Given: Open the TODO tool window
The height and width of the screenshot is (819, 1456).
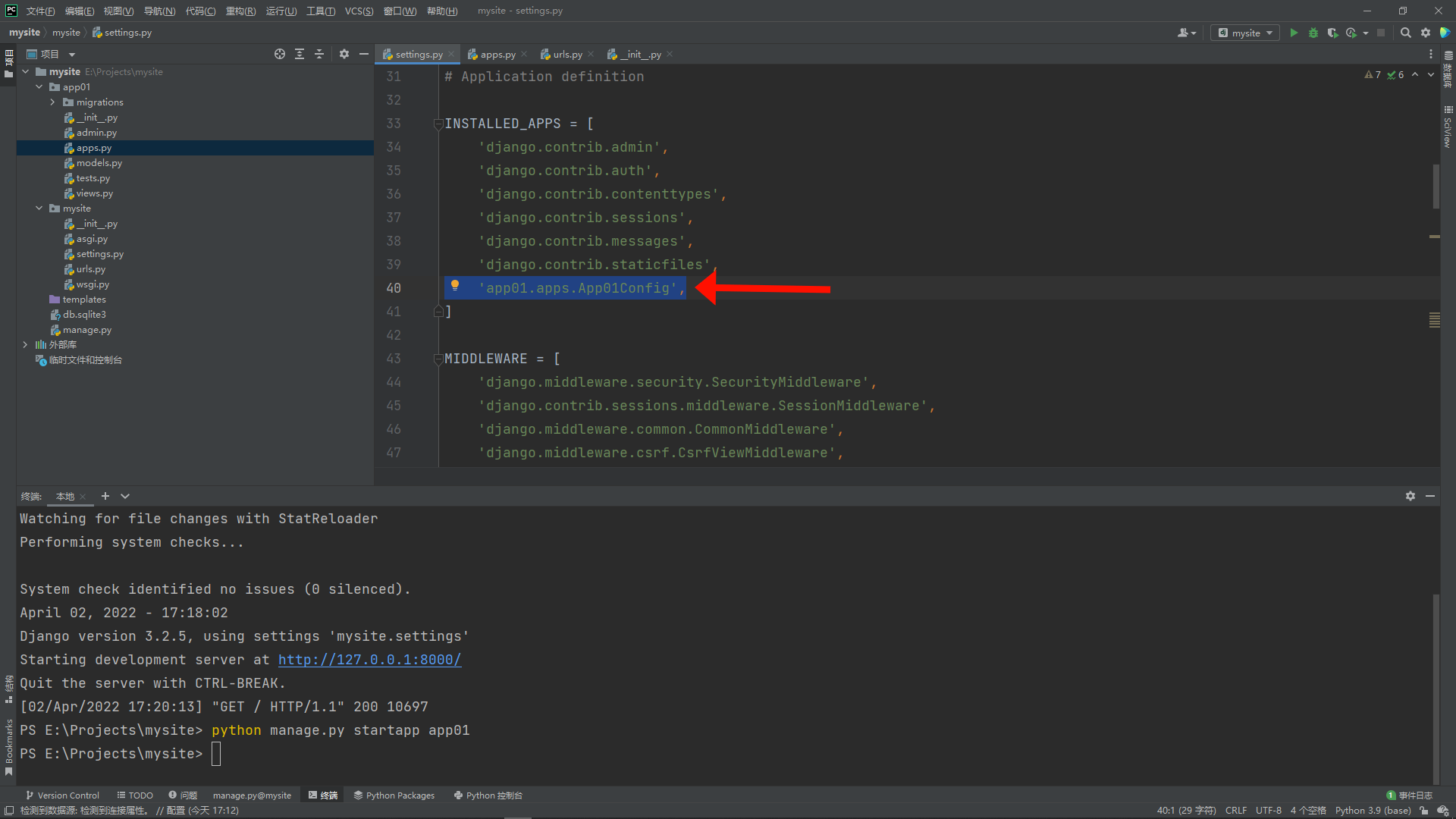Looking at the screenshot, I should (x=135, y=795).
